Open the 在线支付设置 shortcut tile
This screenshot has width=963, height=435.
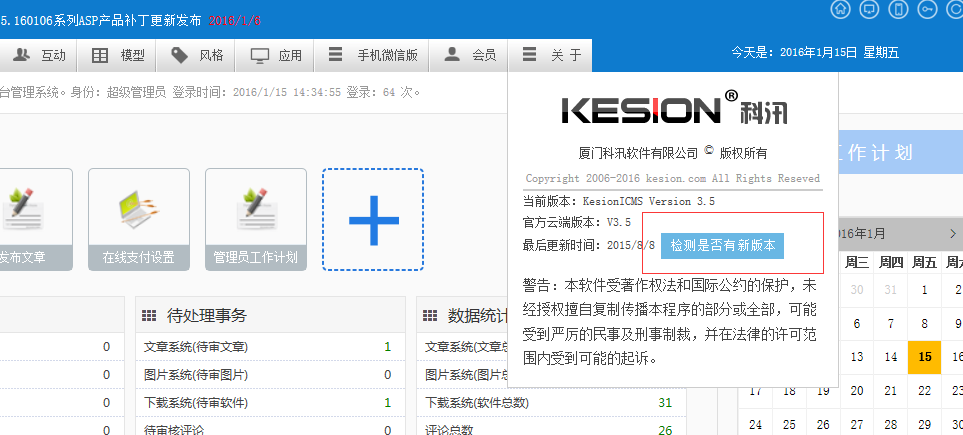coord(138,219)
